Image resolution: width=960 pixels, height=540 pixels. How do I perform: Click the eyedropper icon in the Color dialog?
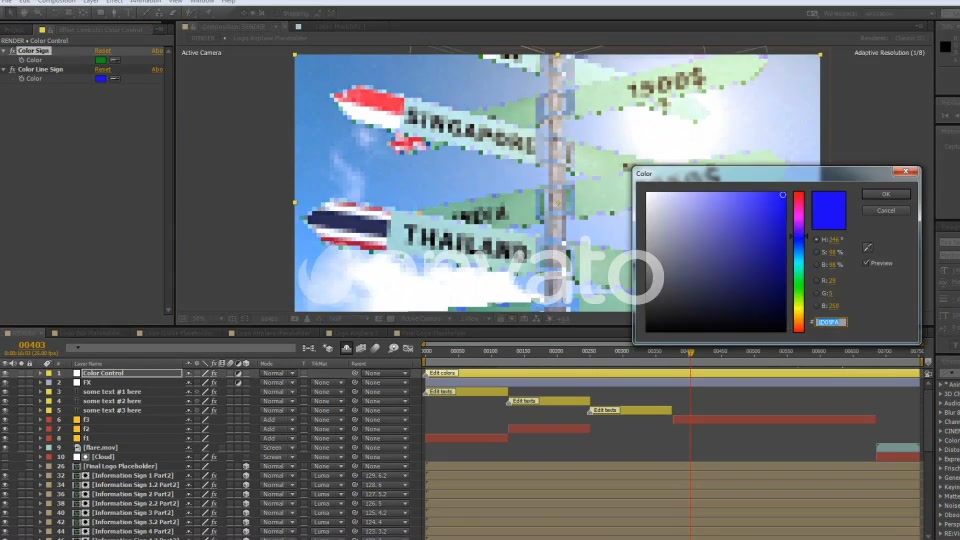[x=868, y=247]
